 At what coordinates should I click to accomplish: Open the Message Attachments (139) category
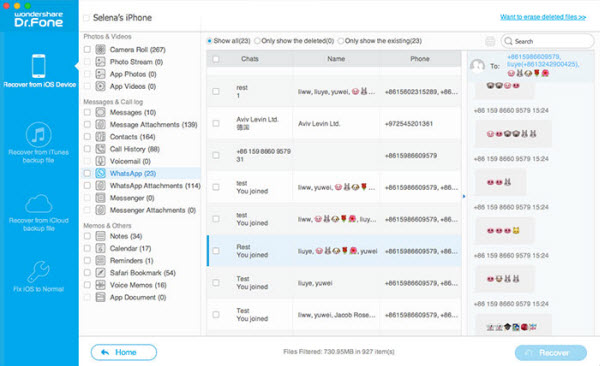153,124
